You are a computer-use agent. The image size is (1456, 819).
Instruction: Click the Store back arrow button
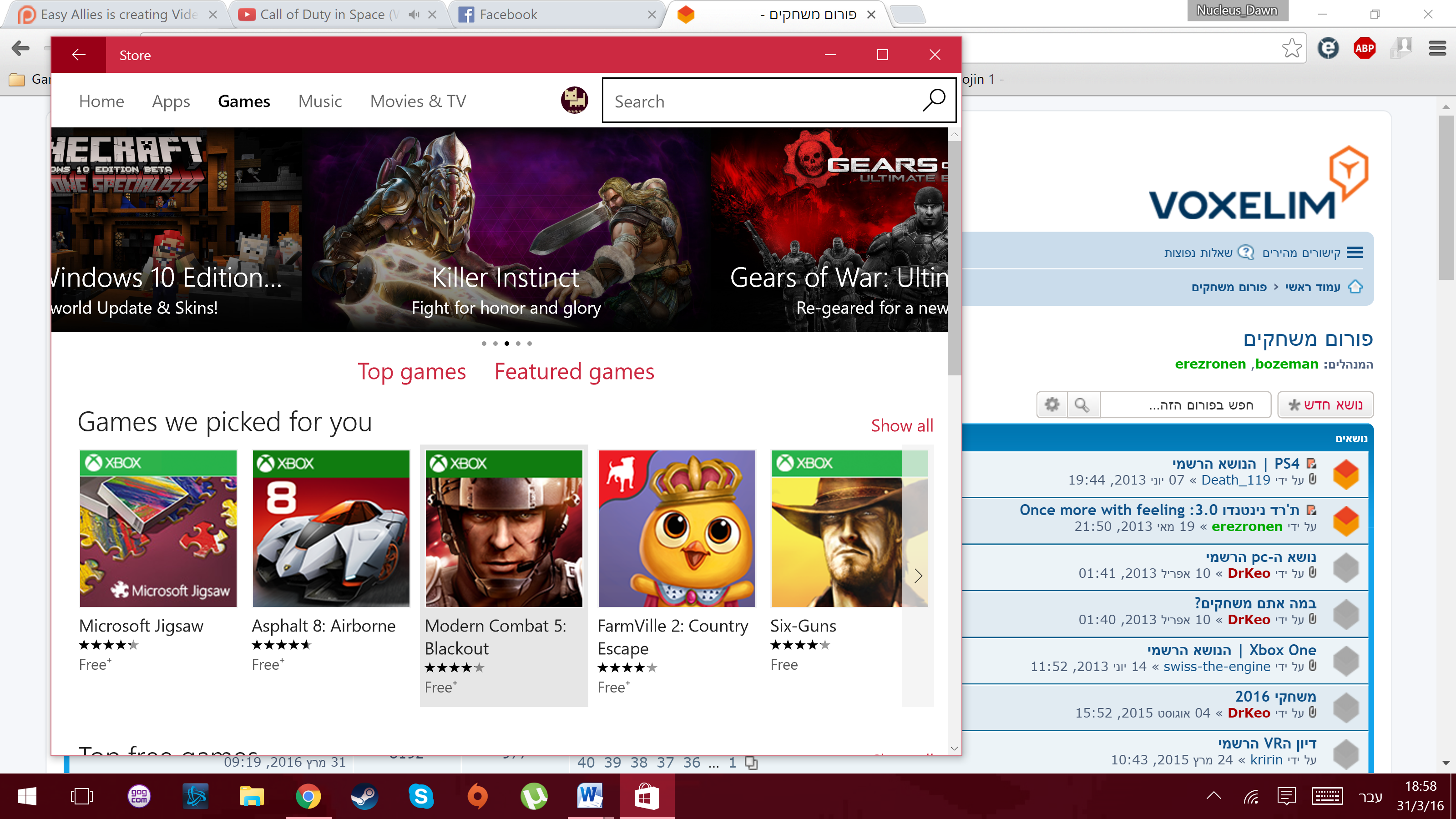coord(79,55)
